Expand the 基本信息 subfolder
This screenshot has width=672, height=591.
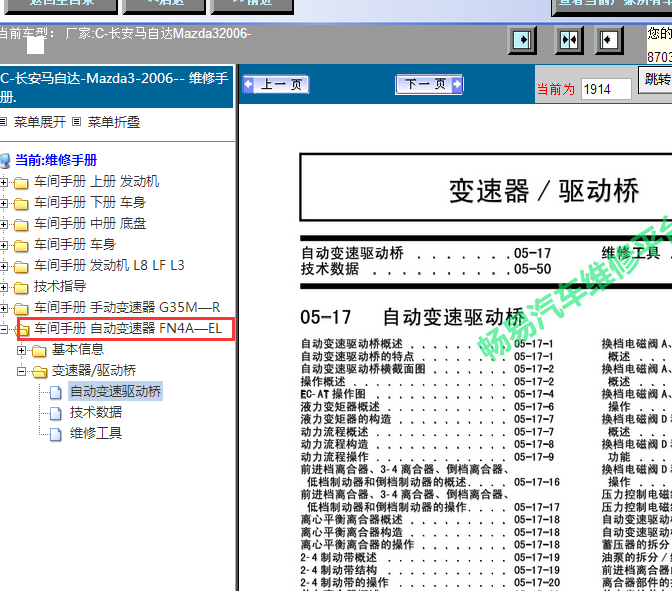coord(21,350)
